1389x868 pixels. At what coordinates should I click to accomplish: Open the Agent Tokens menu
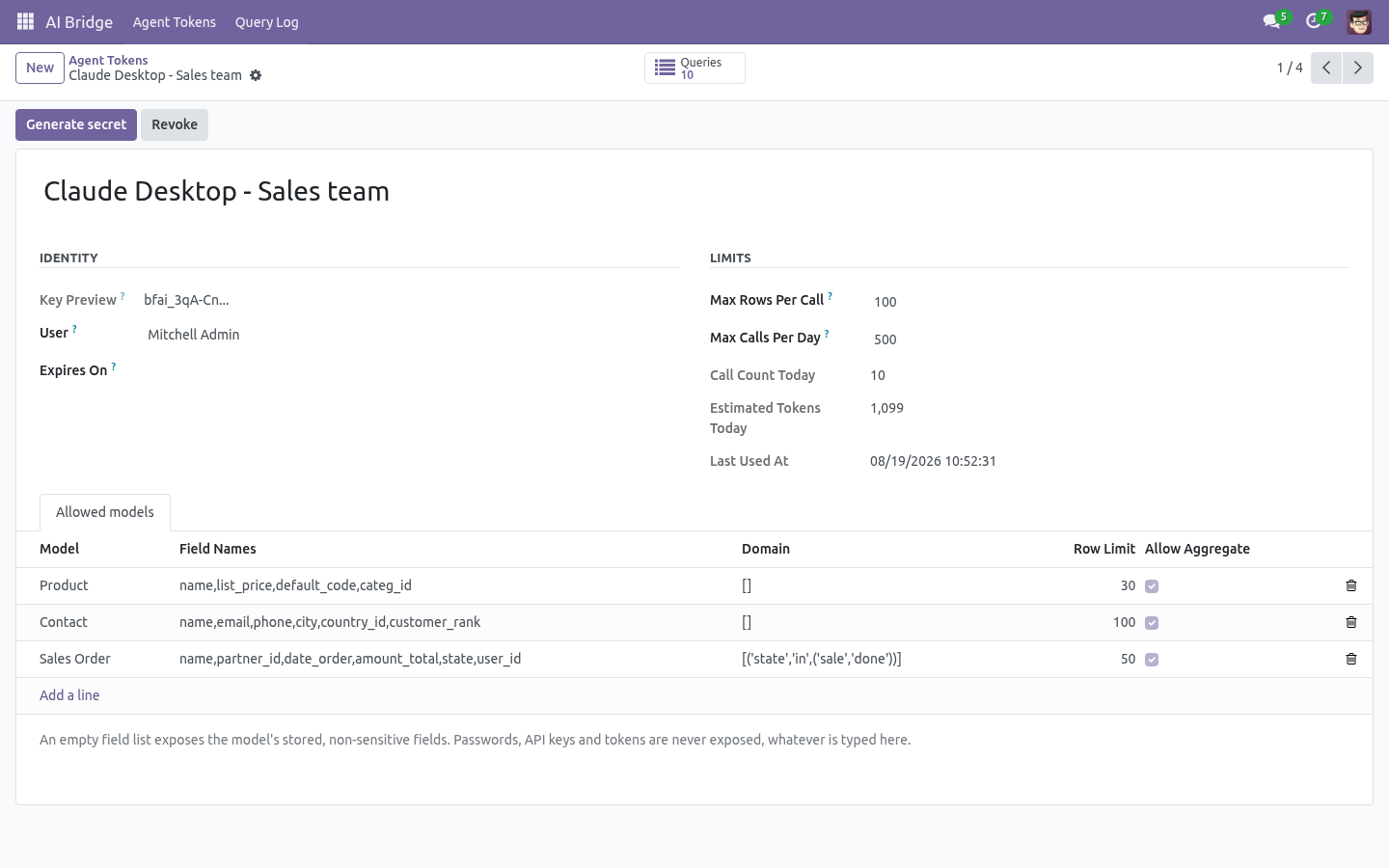pos(175,21)
